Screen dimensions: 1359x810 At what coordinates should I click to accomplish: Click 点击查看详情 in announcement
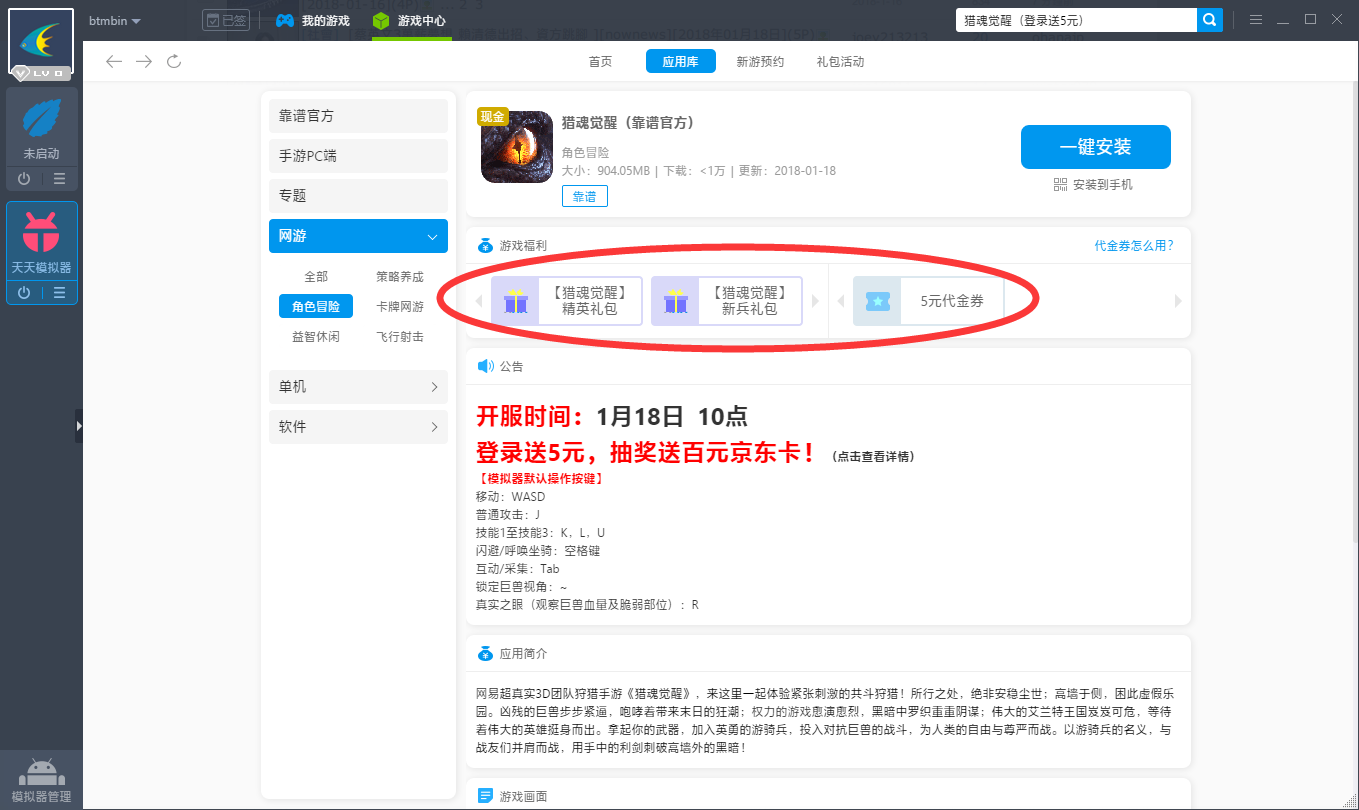[873, 457]
